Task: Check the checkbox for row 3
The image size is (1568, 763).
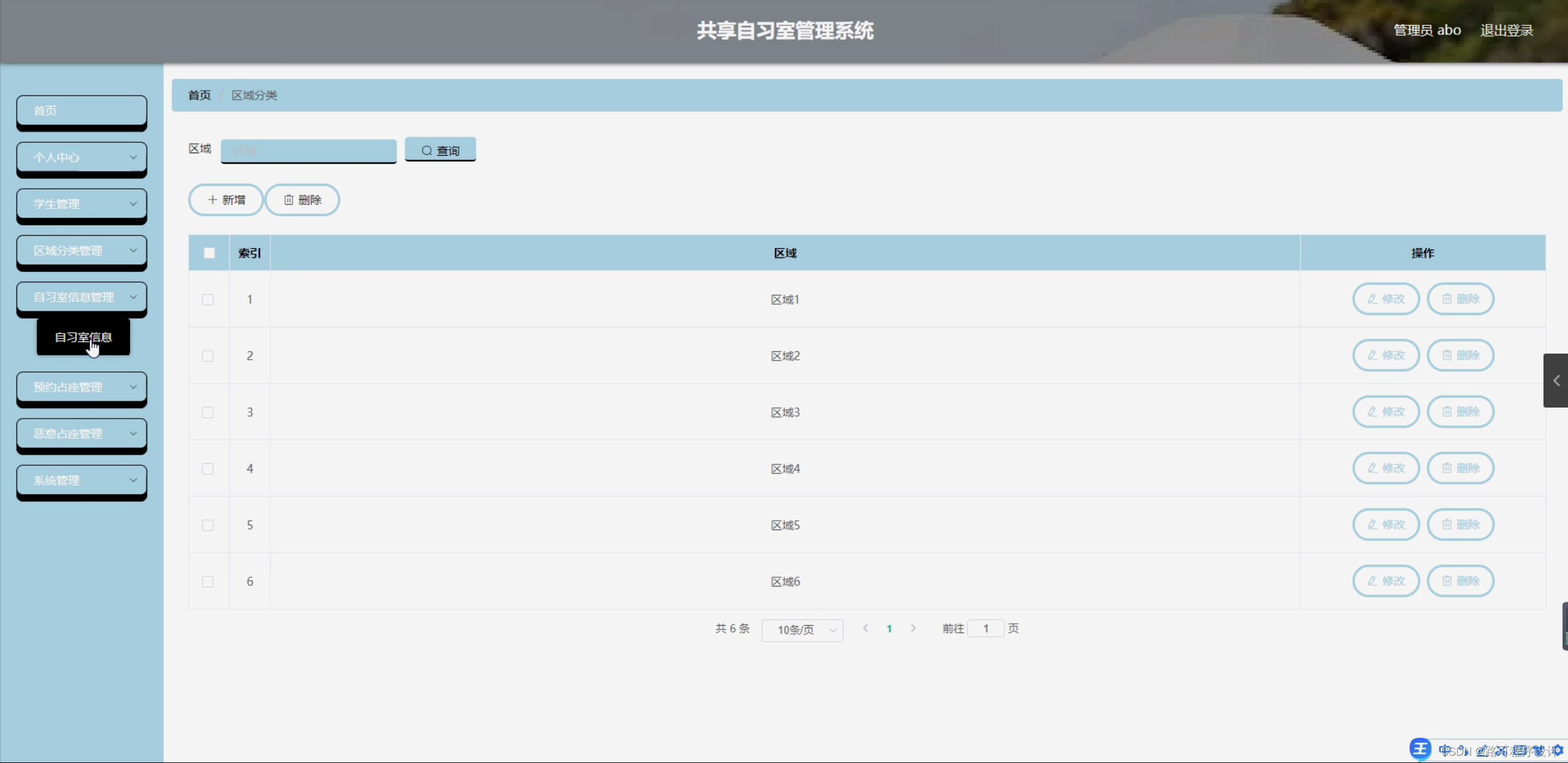Action: 208,412
